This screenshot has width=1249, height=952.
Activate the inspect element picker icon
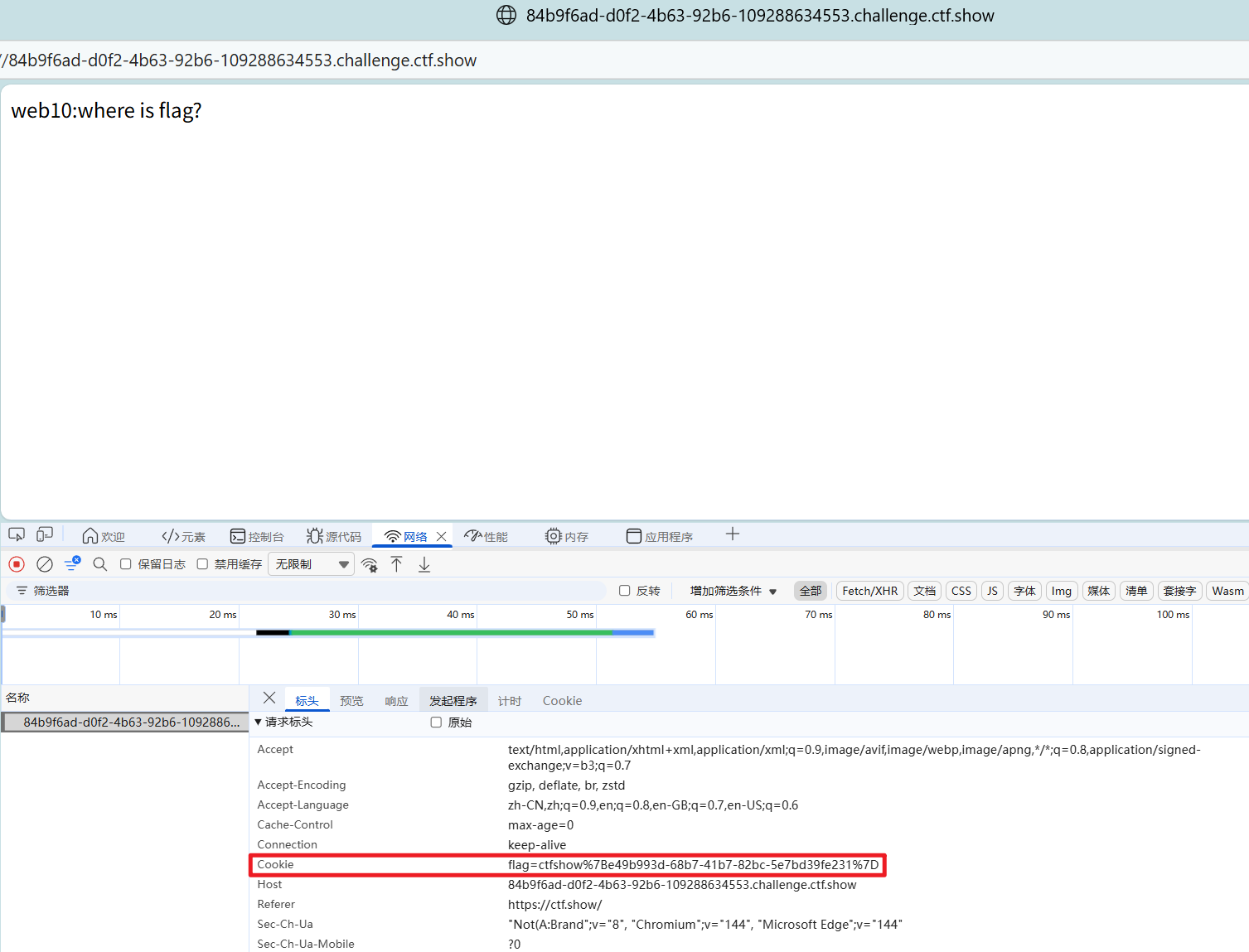[17, 534]
